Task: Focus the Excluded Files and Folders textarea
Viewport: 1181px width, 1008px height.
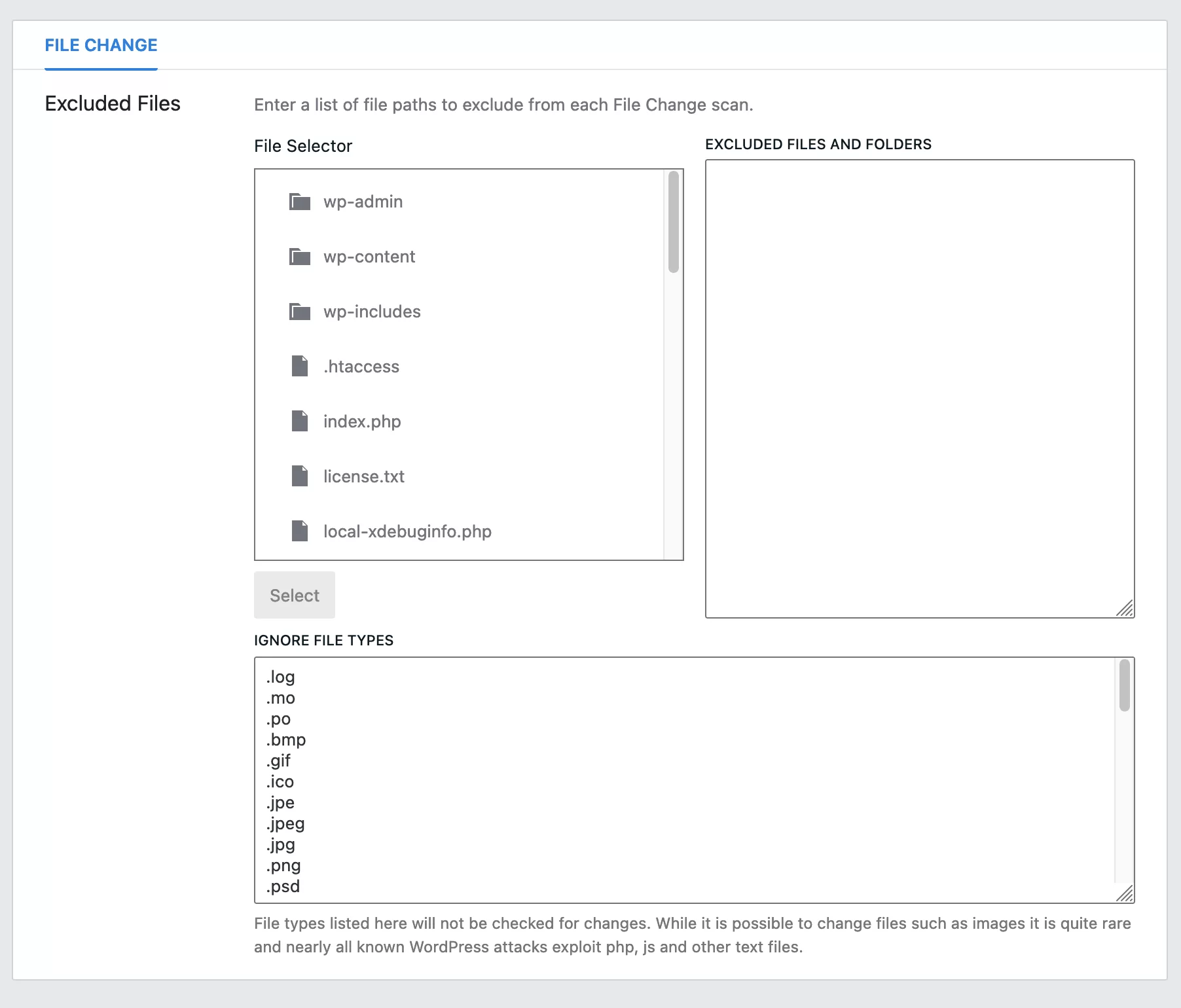Action: (x=920, y=389)
